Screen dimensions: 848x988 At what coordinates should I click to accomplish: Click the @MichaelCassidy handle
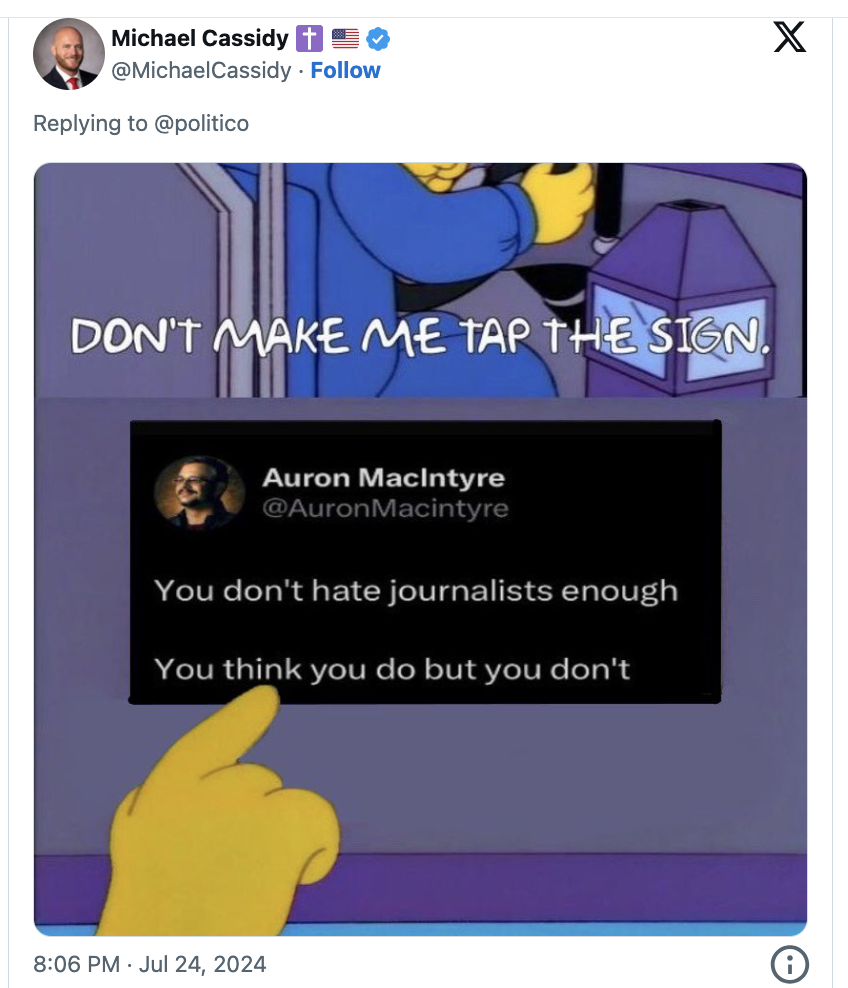(x=201, y=70)
